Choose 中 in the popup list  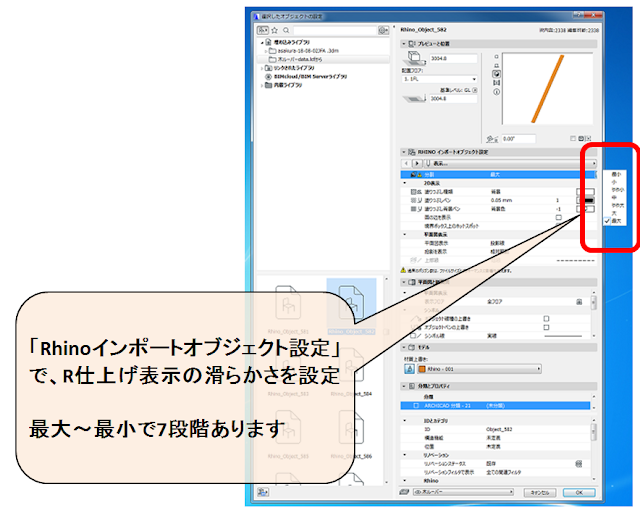tap(614, 197)
